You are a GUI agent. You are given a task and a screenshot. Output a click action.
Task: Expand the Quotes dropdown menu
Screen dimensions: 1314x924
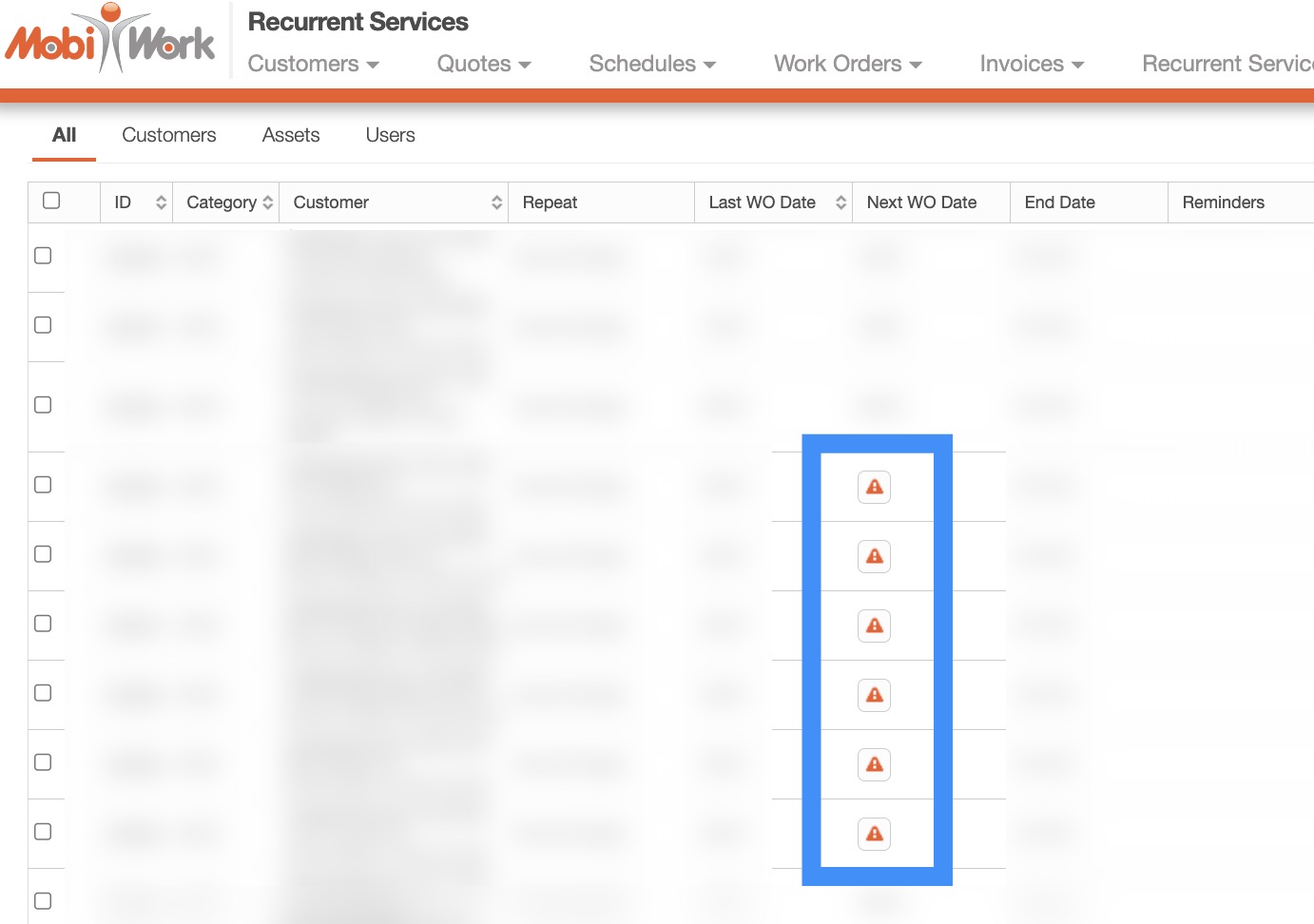[483, 64]
